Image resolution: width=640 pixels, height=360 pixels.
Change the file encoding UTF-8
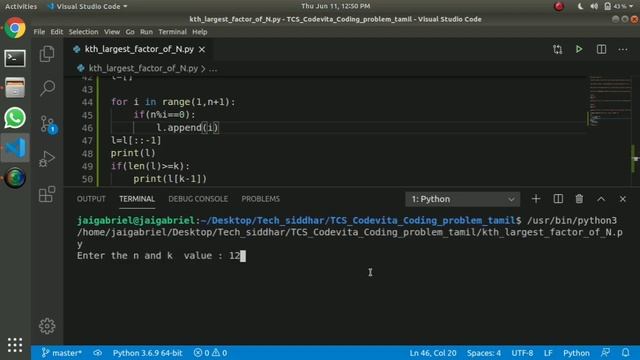pyautogui.click(x=522, y=353)
